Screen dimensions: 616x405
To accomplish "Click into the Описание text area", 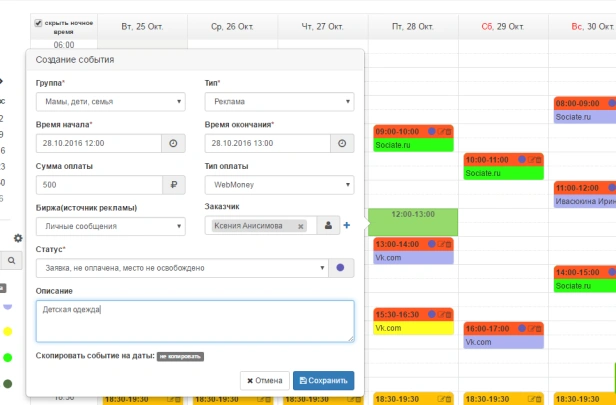I will pyautogui.click(x=195, y=321).
